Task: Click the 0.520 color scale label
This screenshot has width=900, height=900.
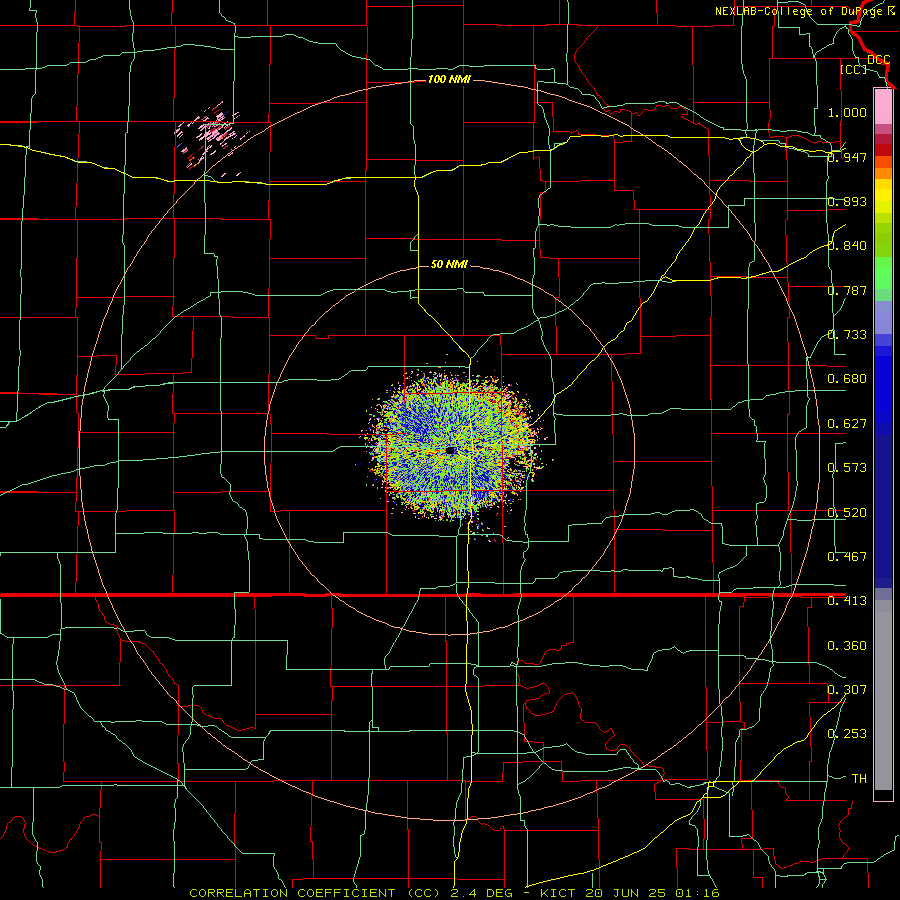Action: coord(847,513)
